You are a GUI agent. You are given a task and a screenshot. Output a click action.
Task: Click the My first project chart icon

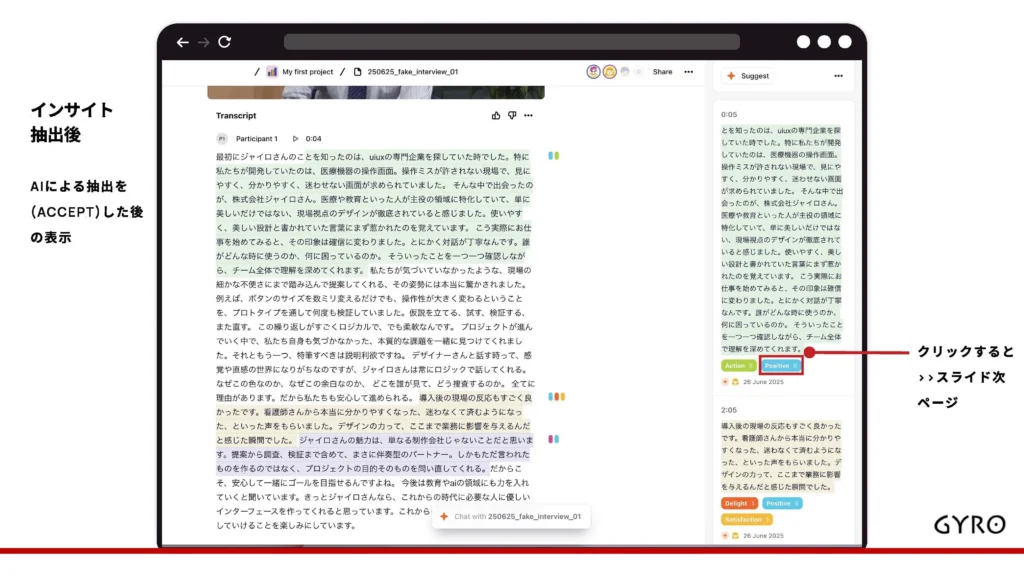point(272,72)
